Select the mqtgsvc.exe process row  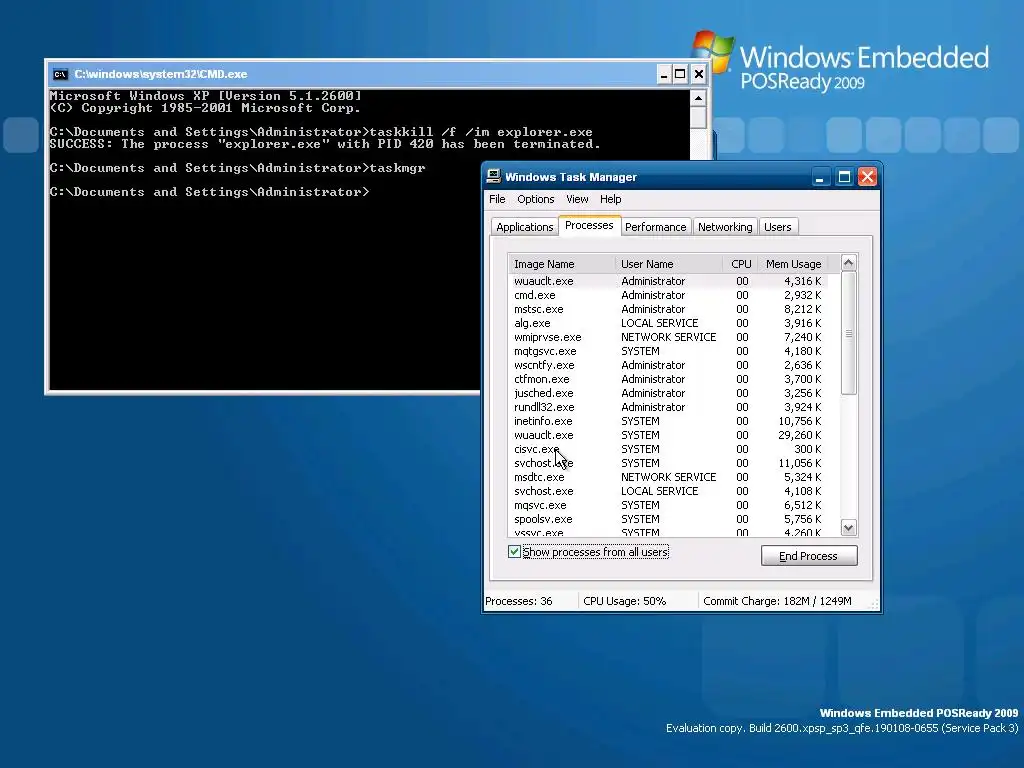(x=668, y=351)
